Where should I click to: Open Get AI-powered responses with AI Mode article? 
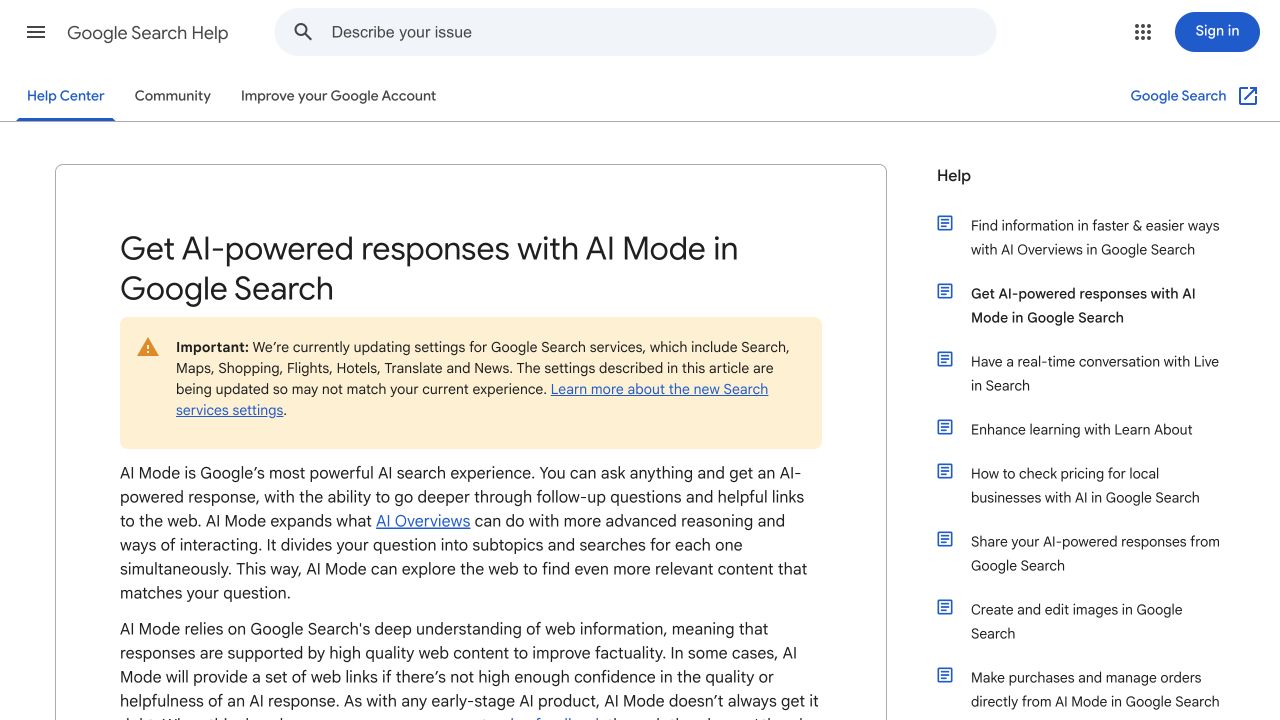1083,306
